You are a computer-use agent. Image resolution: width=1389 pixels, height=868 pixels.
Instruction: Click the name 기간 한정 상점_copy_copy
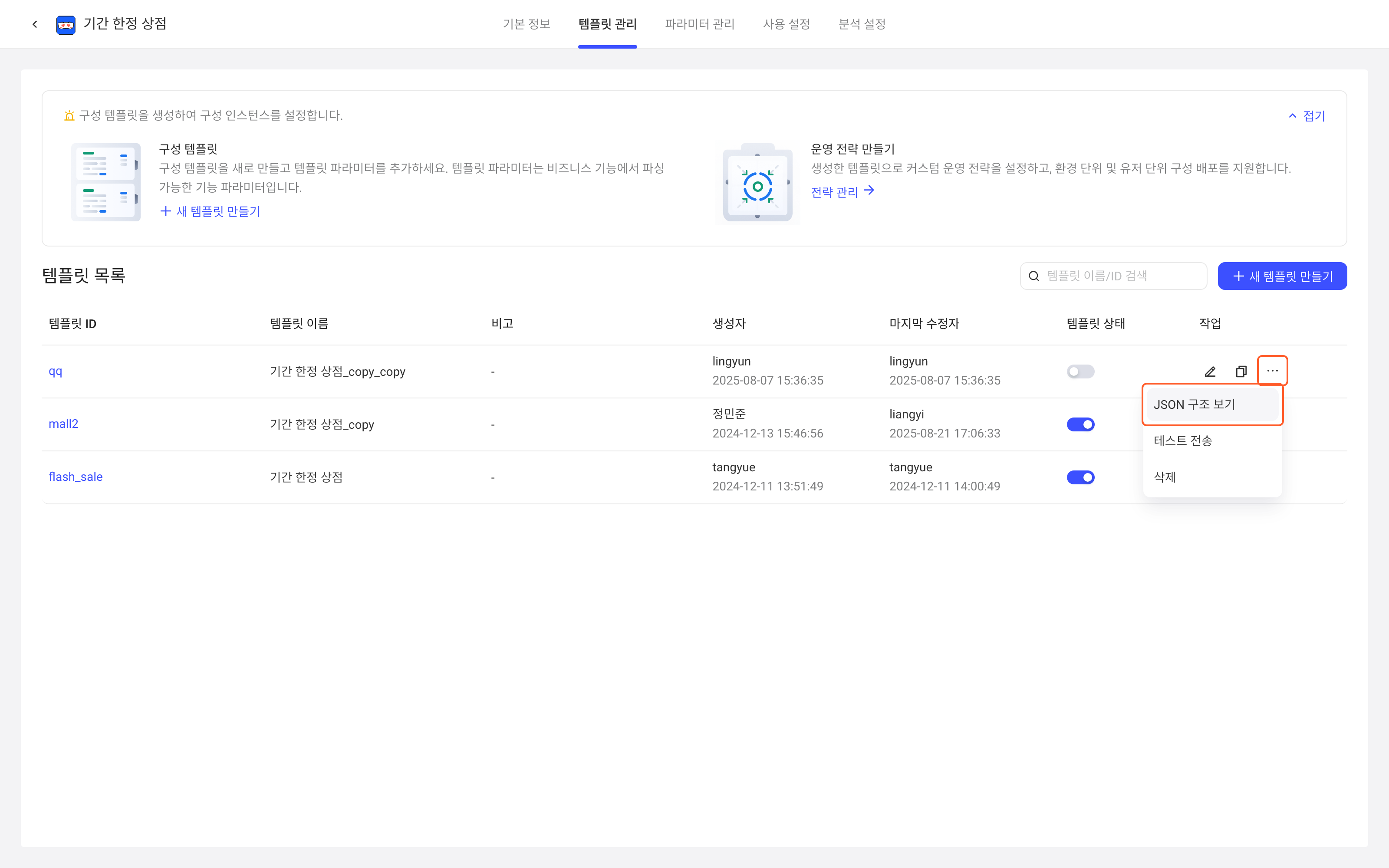tap(338, 372)
